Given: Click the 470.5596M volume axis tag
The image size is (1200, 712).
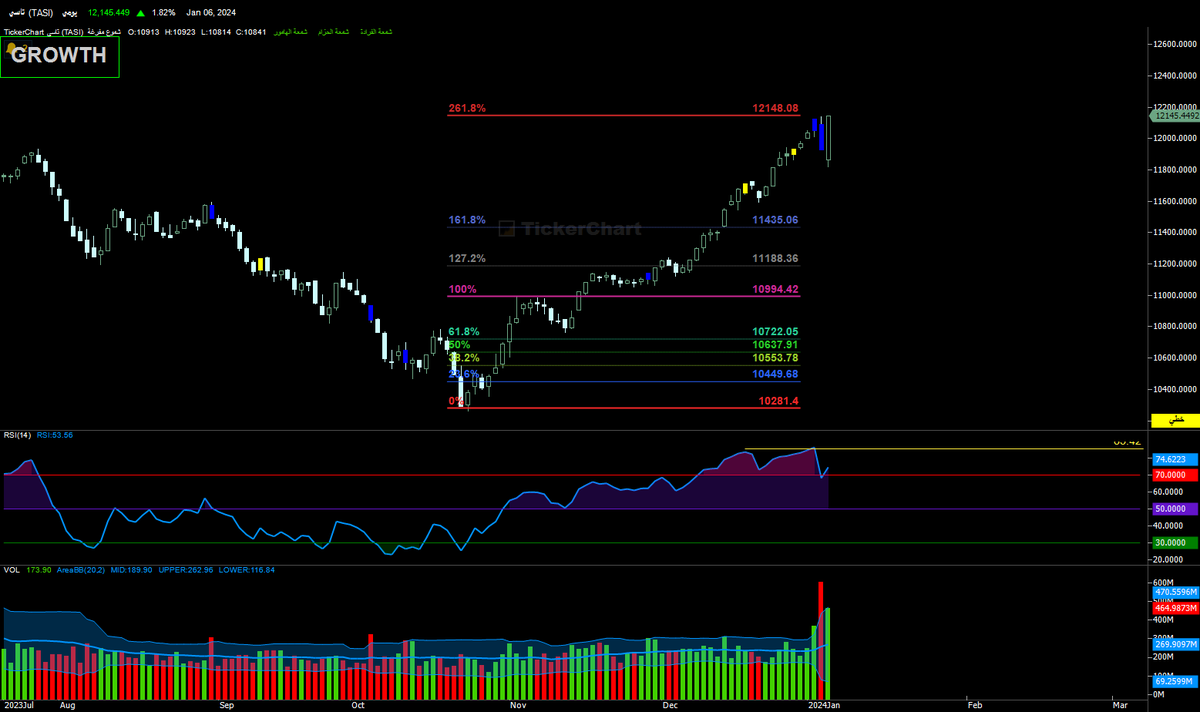Looking at the screenshot, I should pos(1174,594).
